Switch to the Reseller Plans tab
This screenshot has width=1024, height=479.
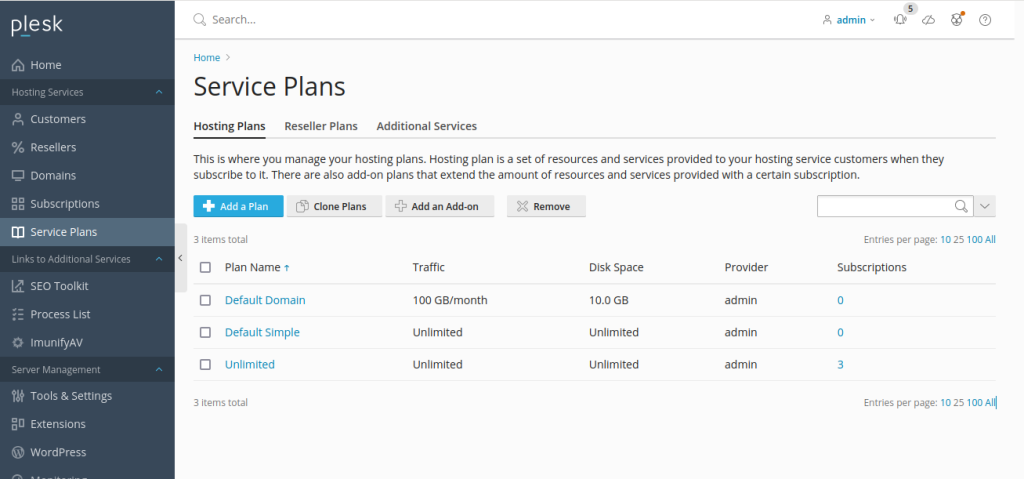(x=321, y=126)
